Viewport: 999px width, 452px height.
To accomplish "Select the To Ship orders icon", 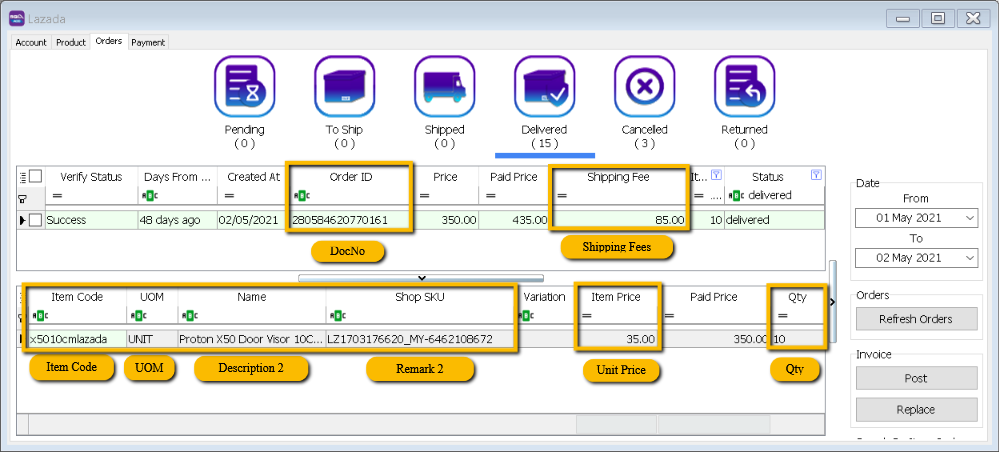I will pos(344,86).
